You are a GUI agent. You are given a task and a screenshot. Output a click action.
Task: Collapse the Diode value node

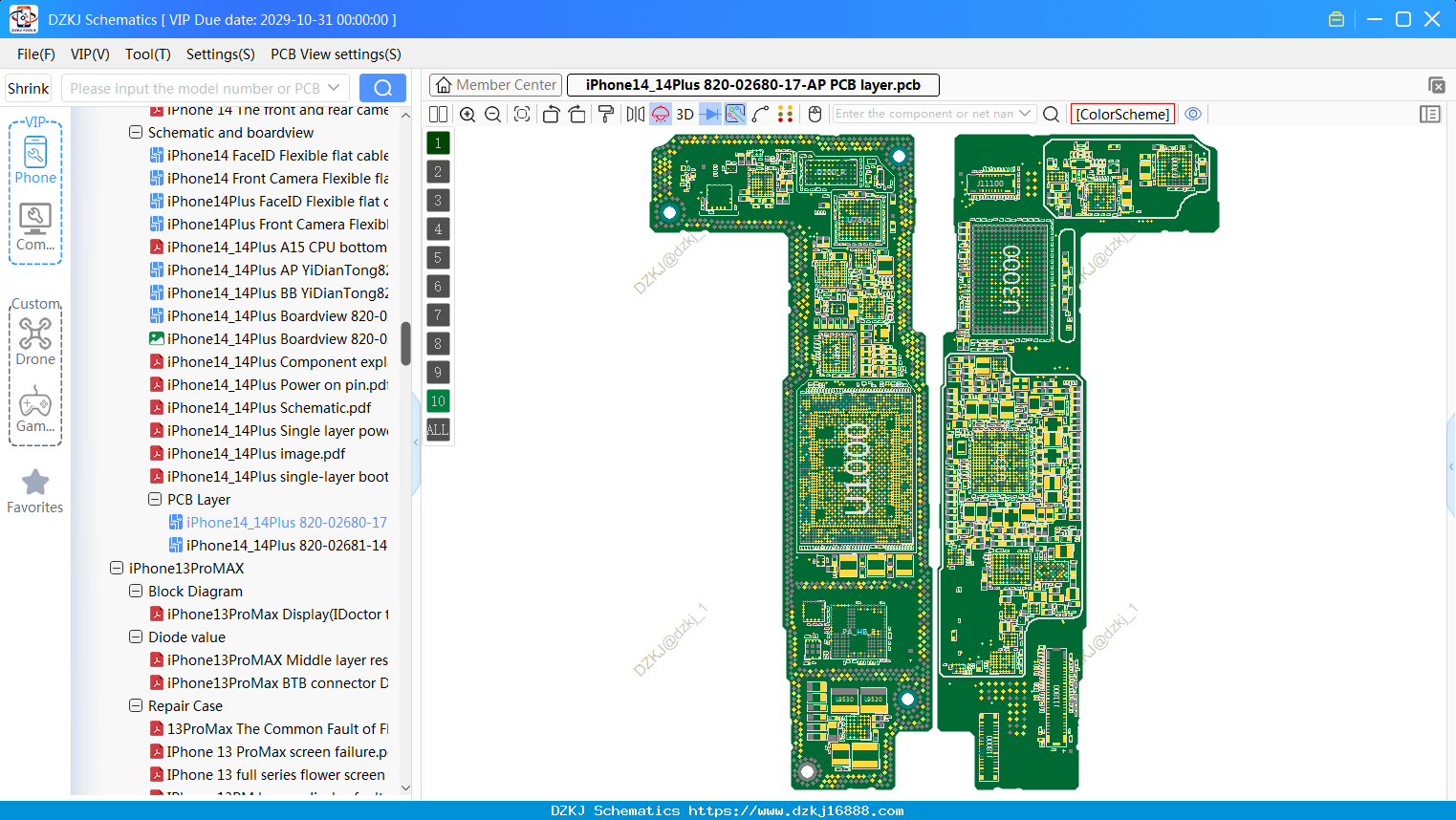pyautogui.click(x=136, y=637)
